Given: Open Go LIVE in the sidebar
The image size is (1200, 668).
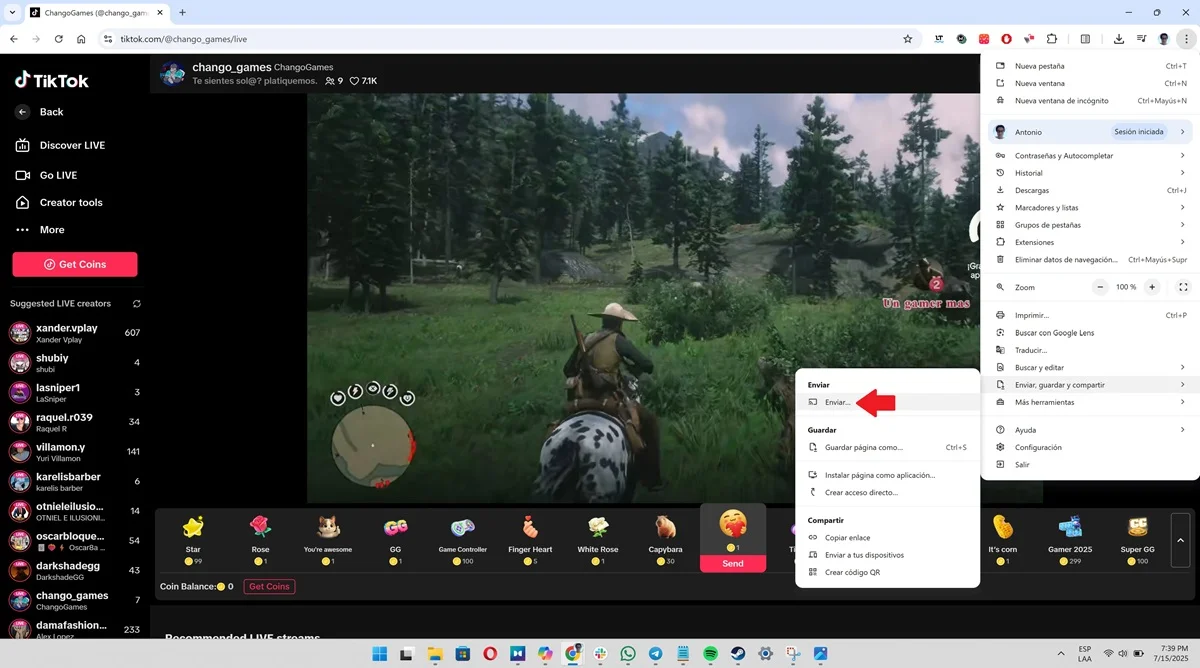Looking at the screenshot, I should 47,175.
